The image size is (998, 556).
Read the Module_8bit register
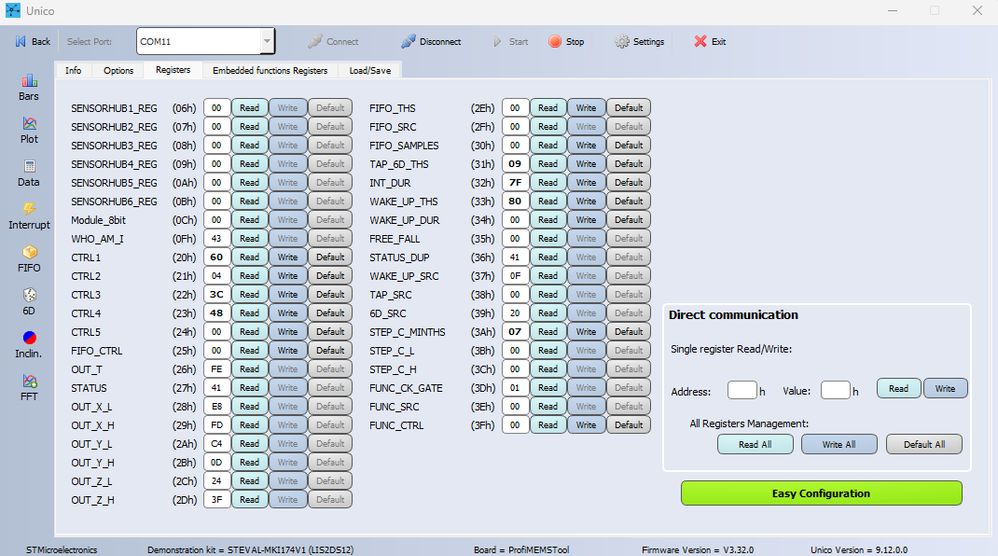(250, 219)
